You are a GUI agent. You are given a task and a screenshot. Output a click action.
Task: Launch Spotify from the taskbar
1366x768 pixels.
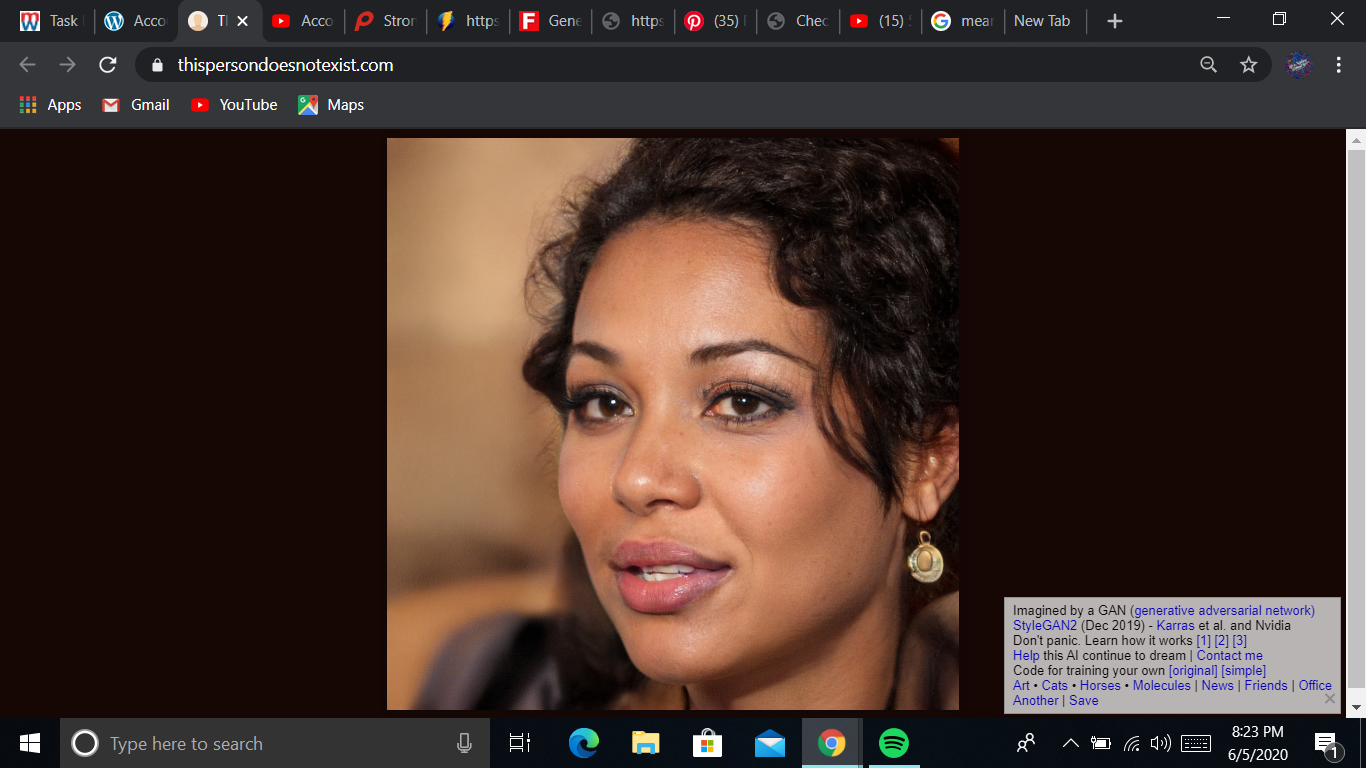tap(893, 743)
